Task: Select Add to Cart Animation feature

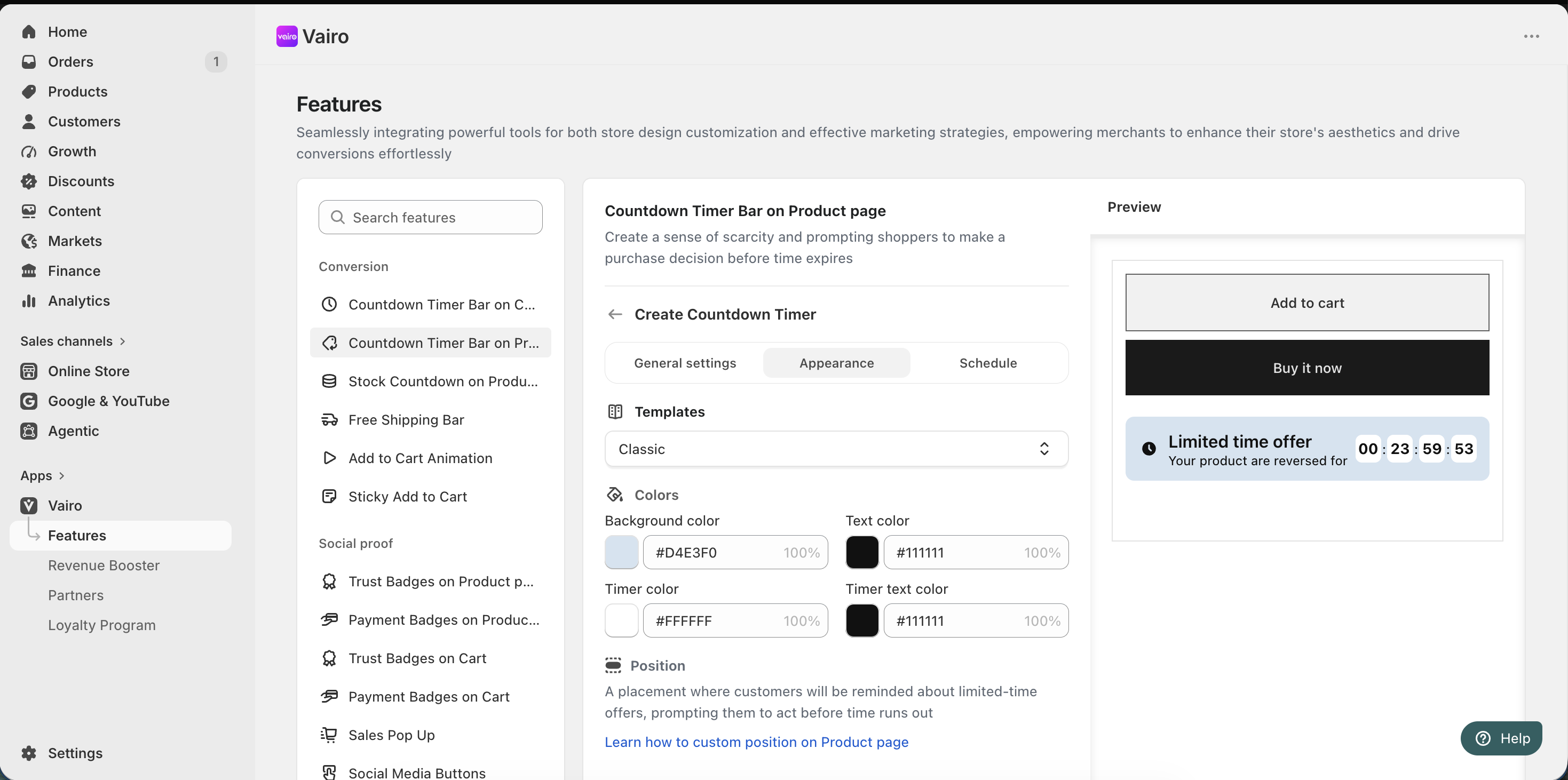Action: point(430,458)
